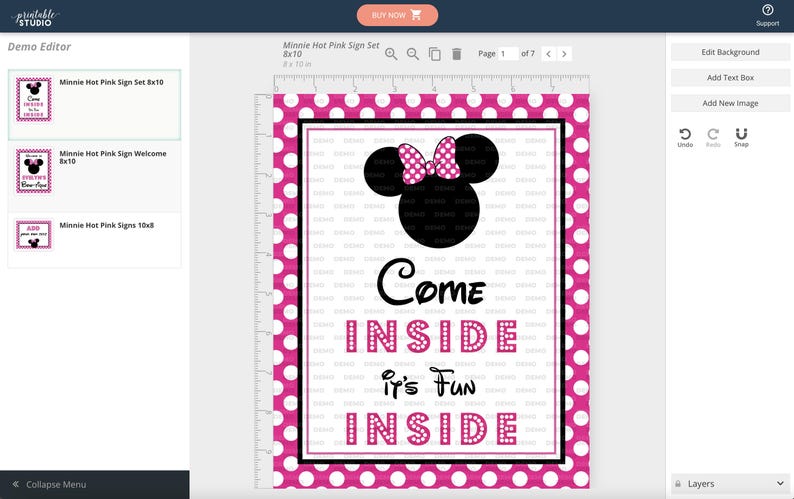
Task: Click the BUY NOW button
Action: point(398,15)
